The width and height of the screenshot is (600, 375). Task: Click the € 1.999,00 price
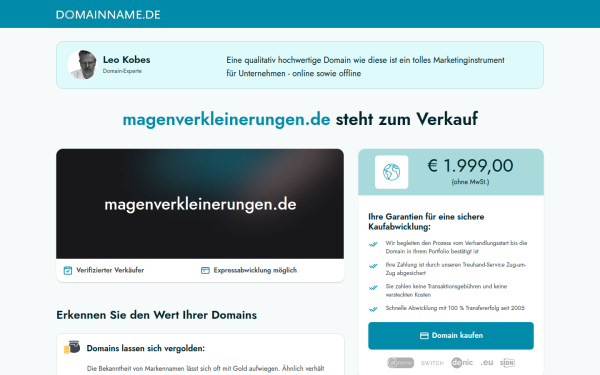[x=470, y=166]
